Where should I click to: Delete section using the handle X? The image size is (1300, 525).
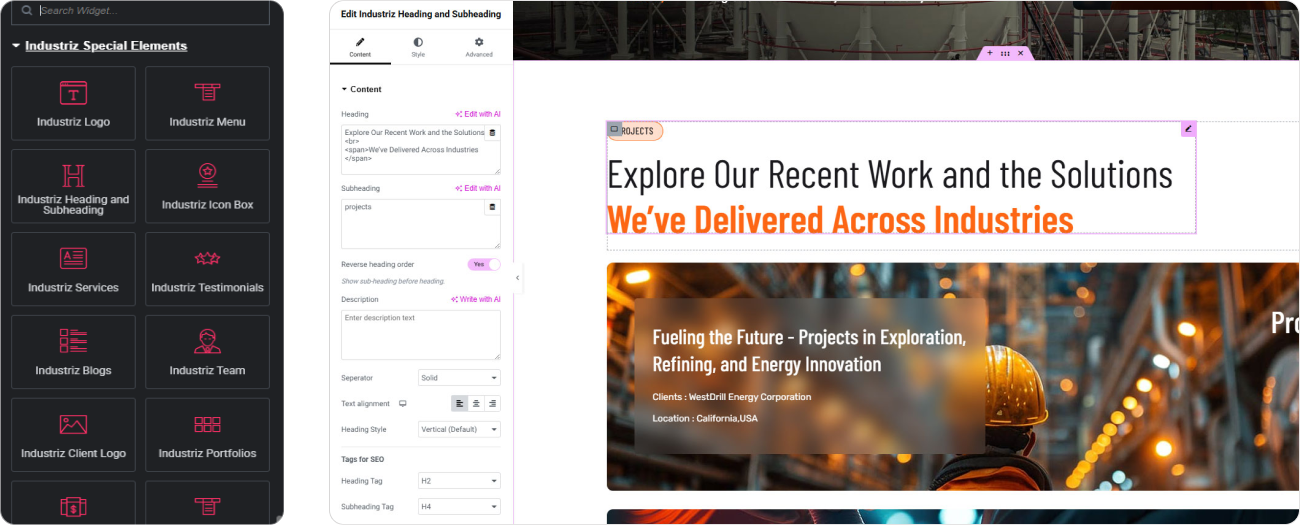click(1020, 53)
